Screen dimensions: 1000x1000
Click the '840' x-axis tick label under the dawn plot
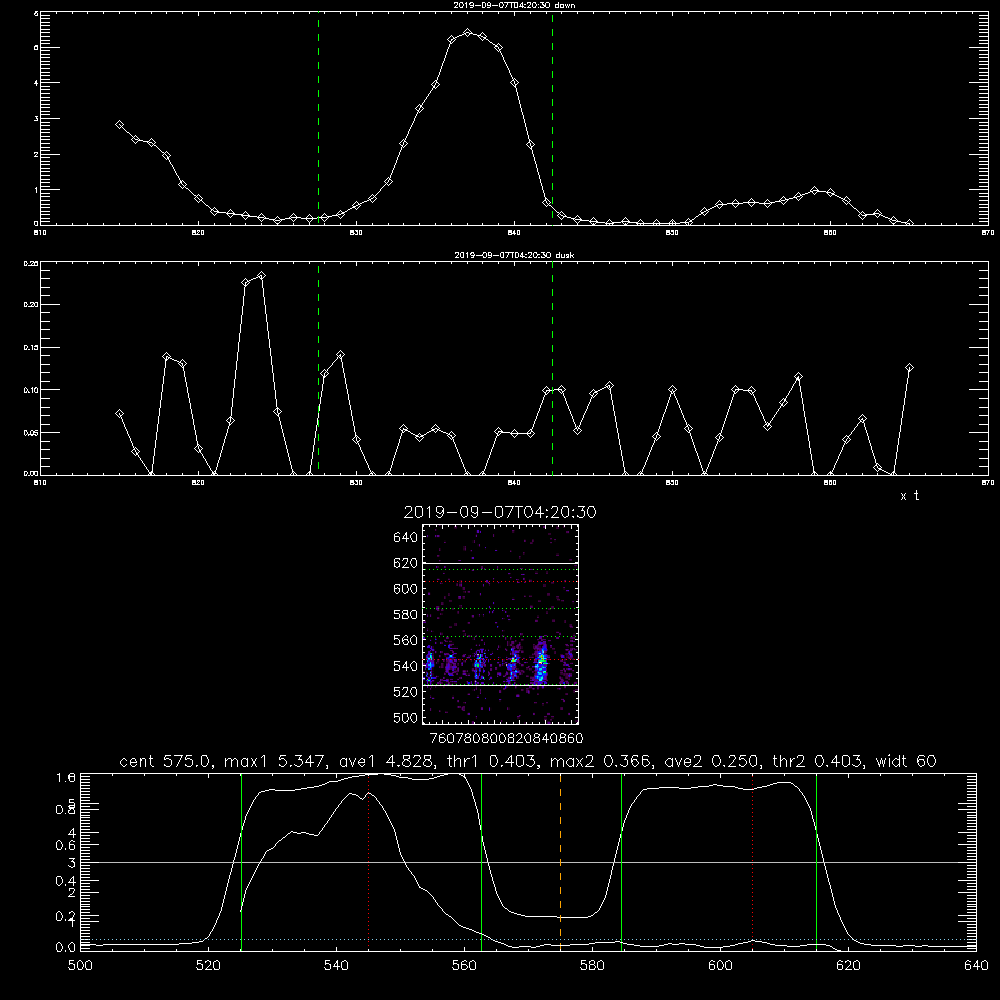(x=514, y=233)
